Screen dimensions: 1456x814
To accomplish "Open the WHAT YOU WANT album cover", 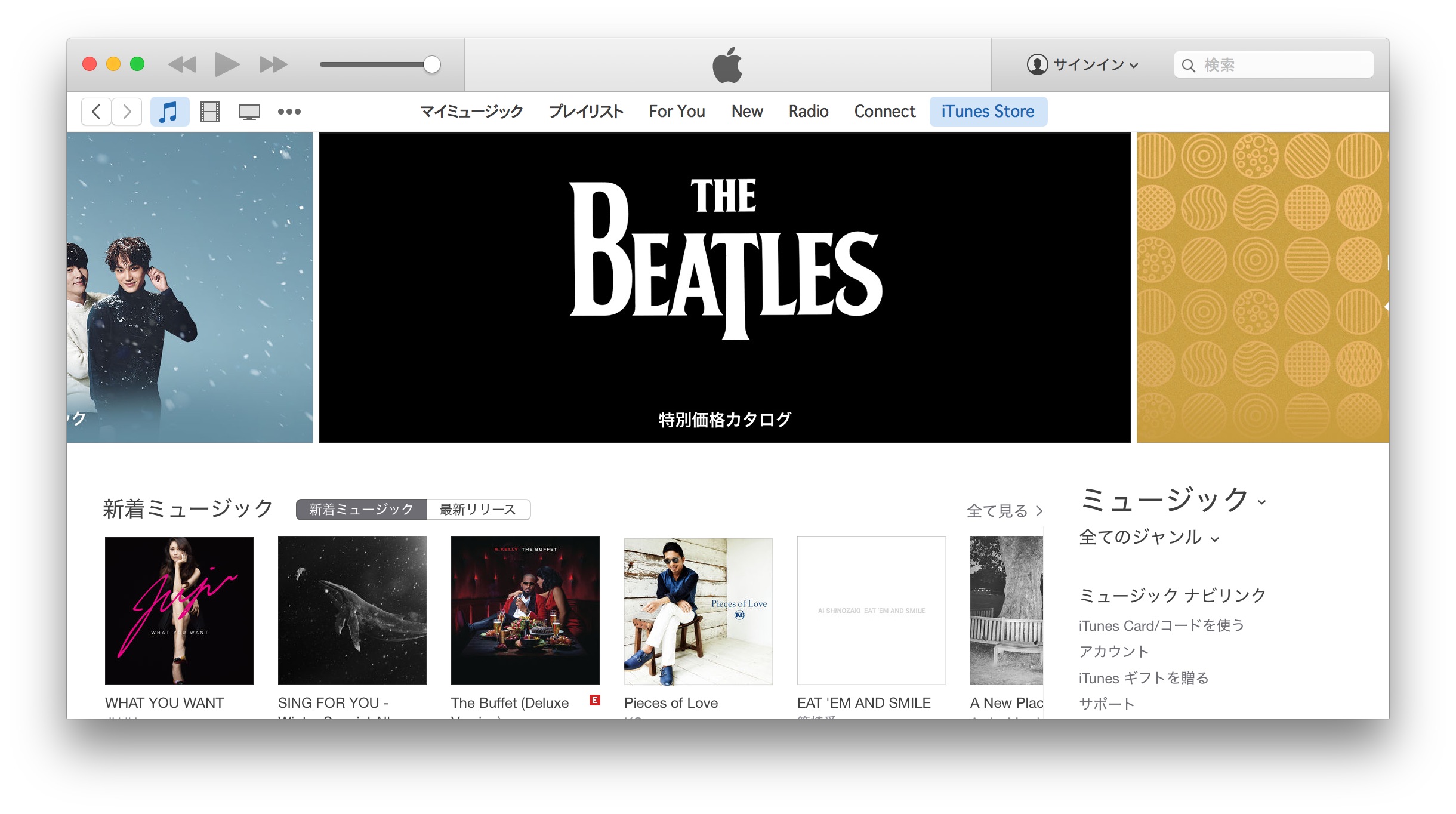I will click(180, 610).
